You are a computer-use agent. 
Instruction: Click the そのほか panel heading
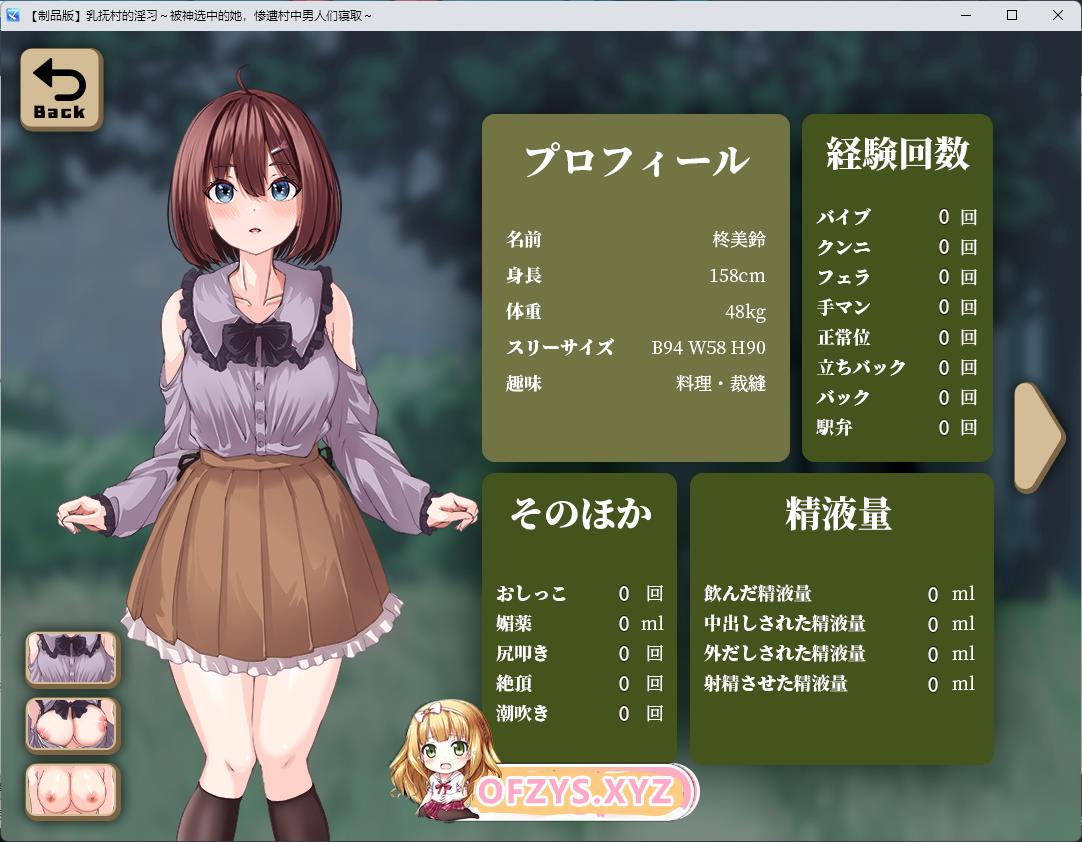[x=580, y=513]
